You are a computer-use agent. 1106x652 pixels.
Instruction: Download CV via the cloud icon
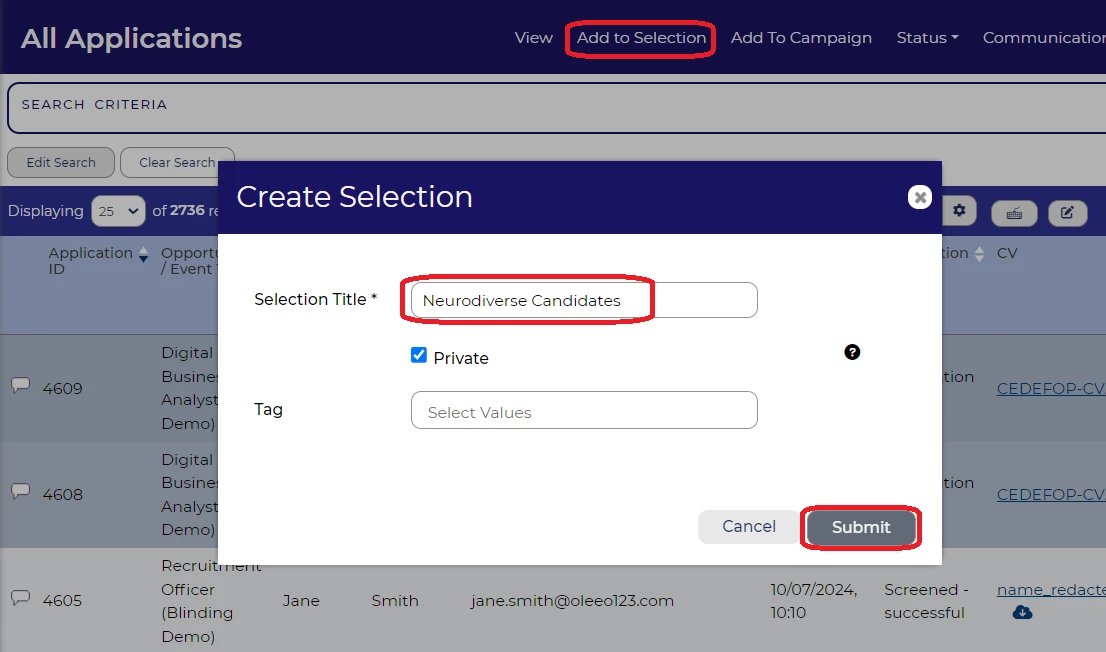[x=1022, y=612]
